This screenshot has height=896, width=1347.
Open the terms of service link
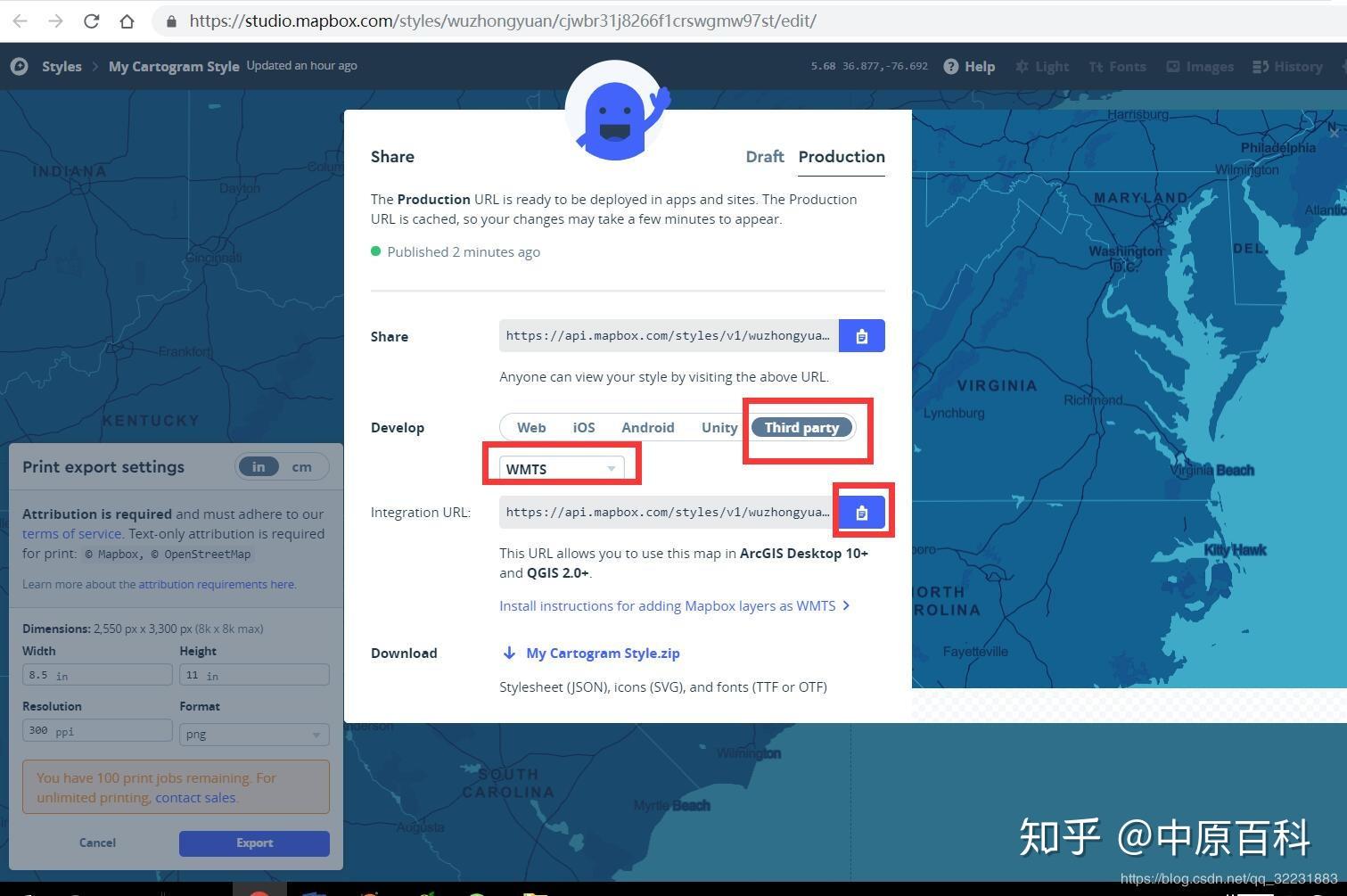pos(71,533)
